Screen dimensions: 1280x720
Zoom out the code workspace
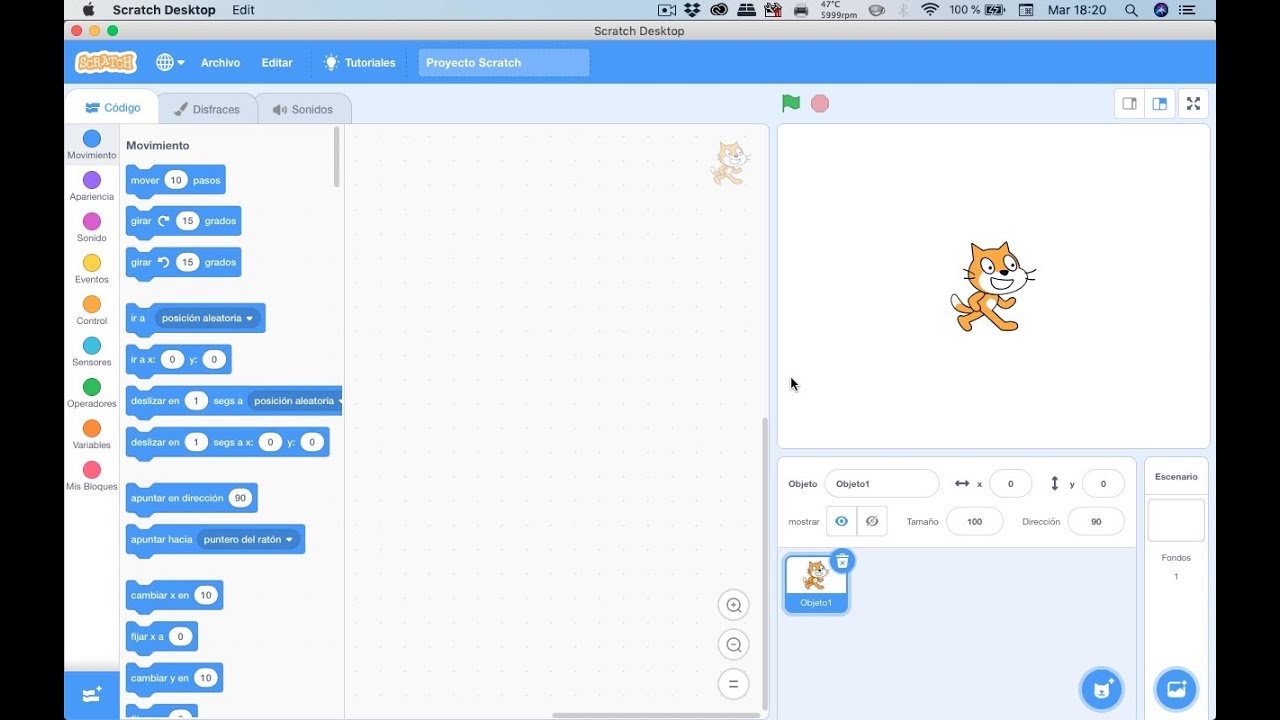click(734, 645)
